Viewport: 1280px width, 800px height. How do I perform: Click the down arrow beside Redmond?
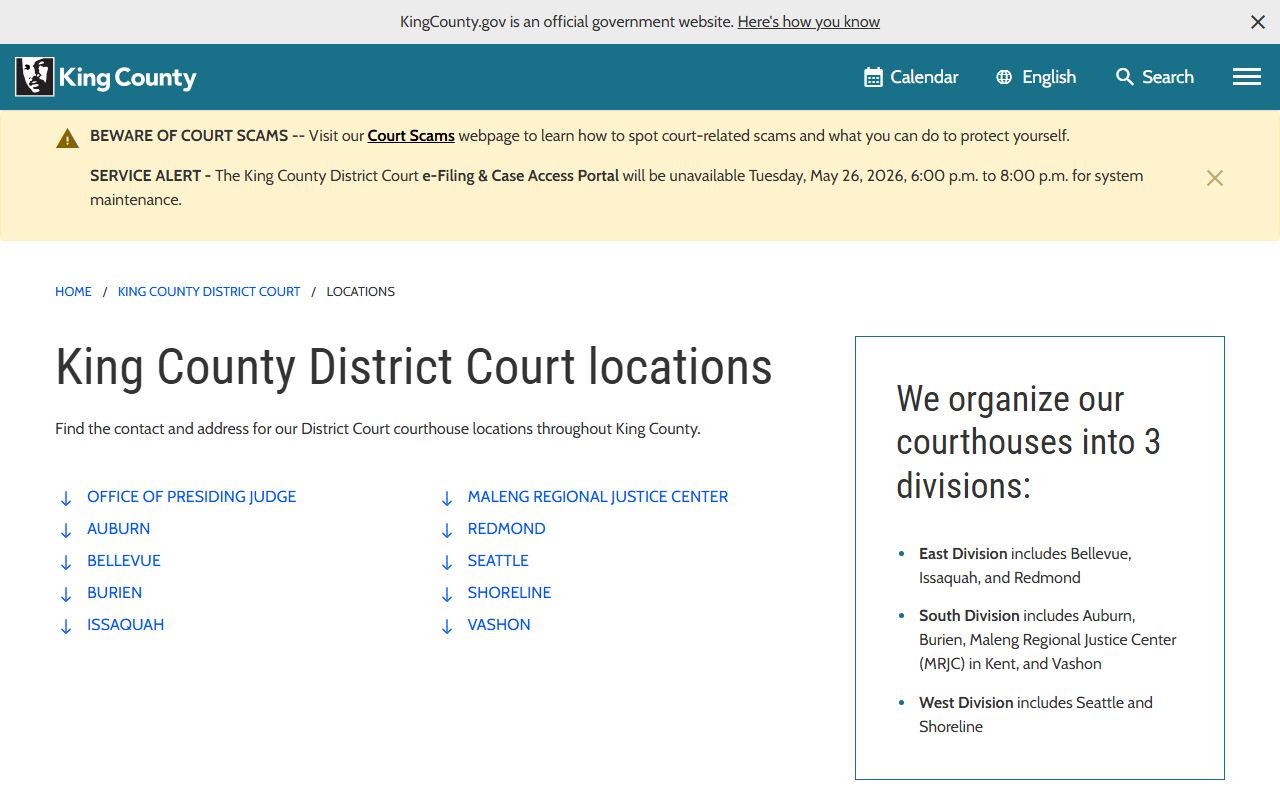pos(447,530)
